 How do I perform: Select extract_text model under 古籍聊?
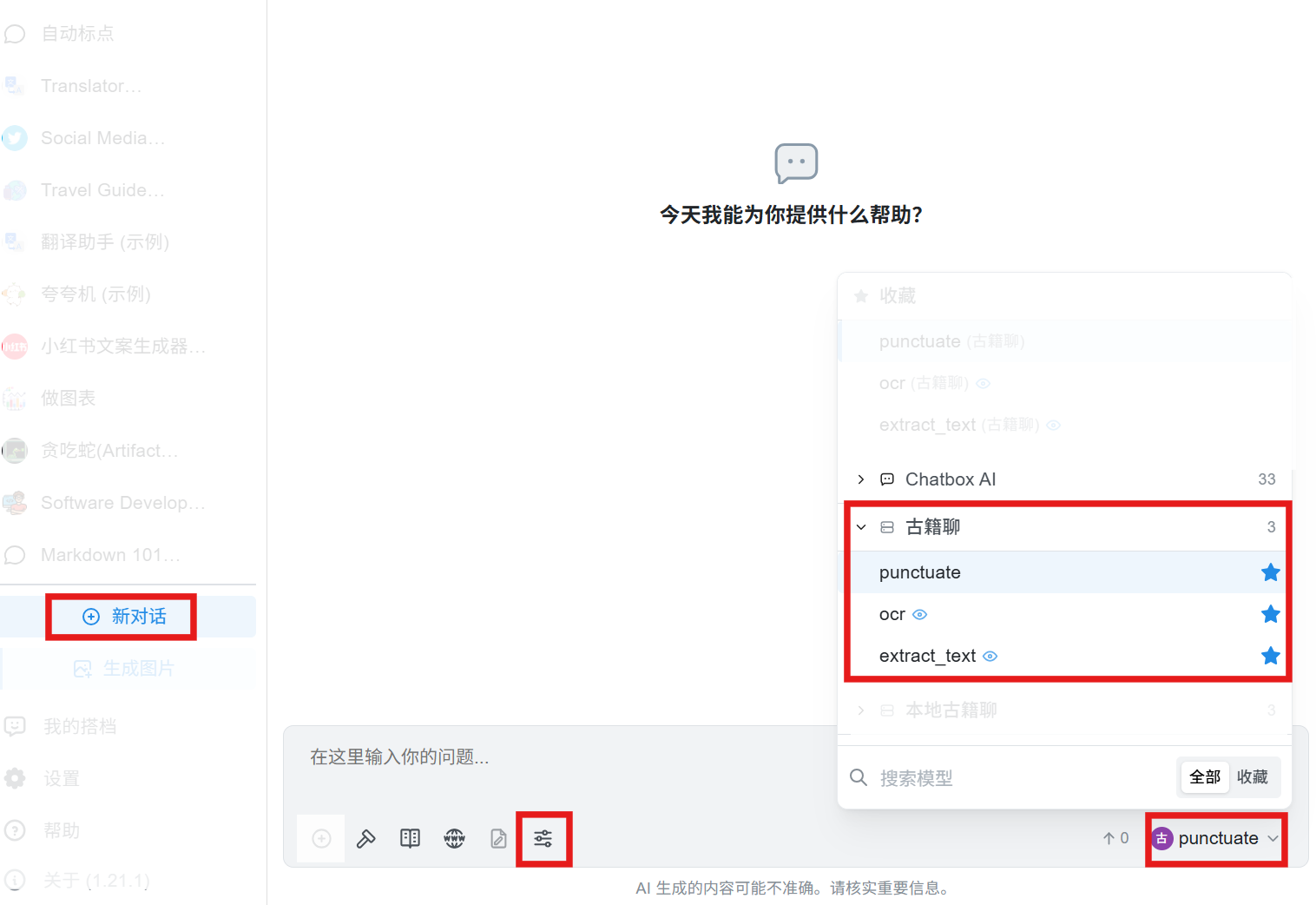[x=1064, y=656]
